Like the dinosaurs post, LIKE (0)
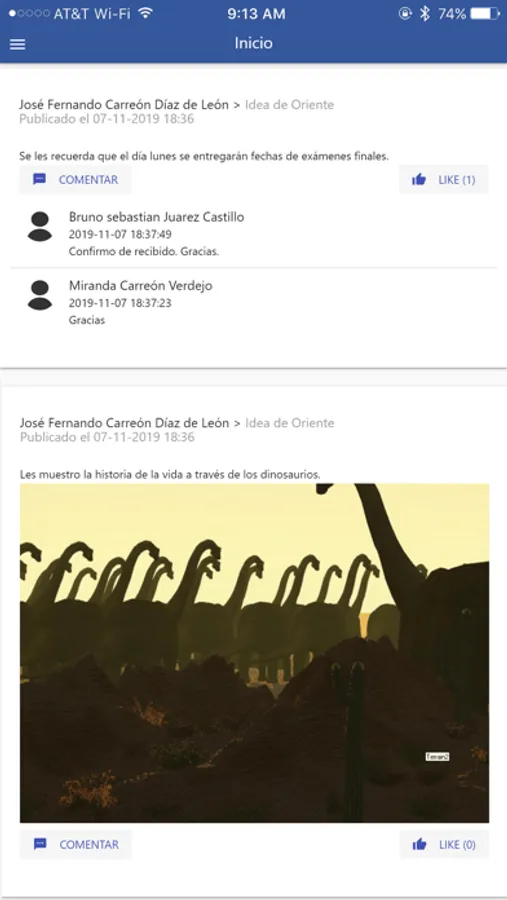Screen dimensions: 507x900 444,844
